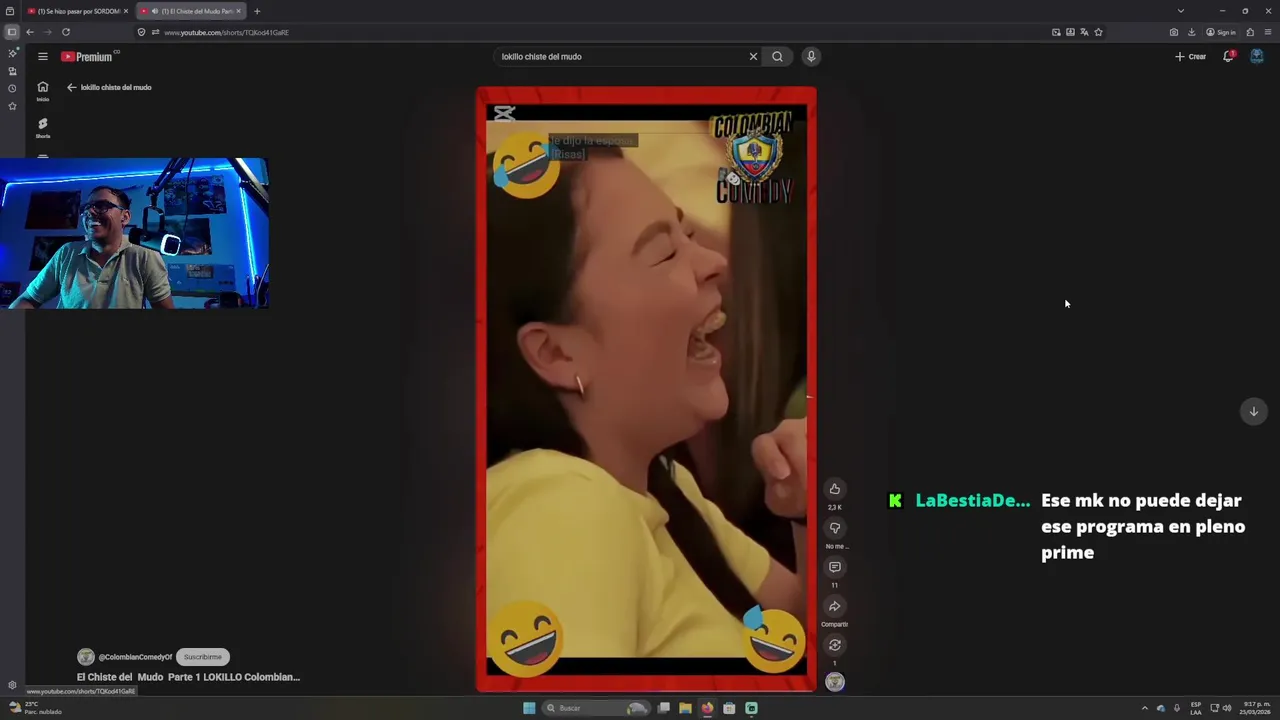1280x720 pixels.
Task: Bookmark this page with star
Action: tap(1098, 32)
